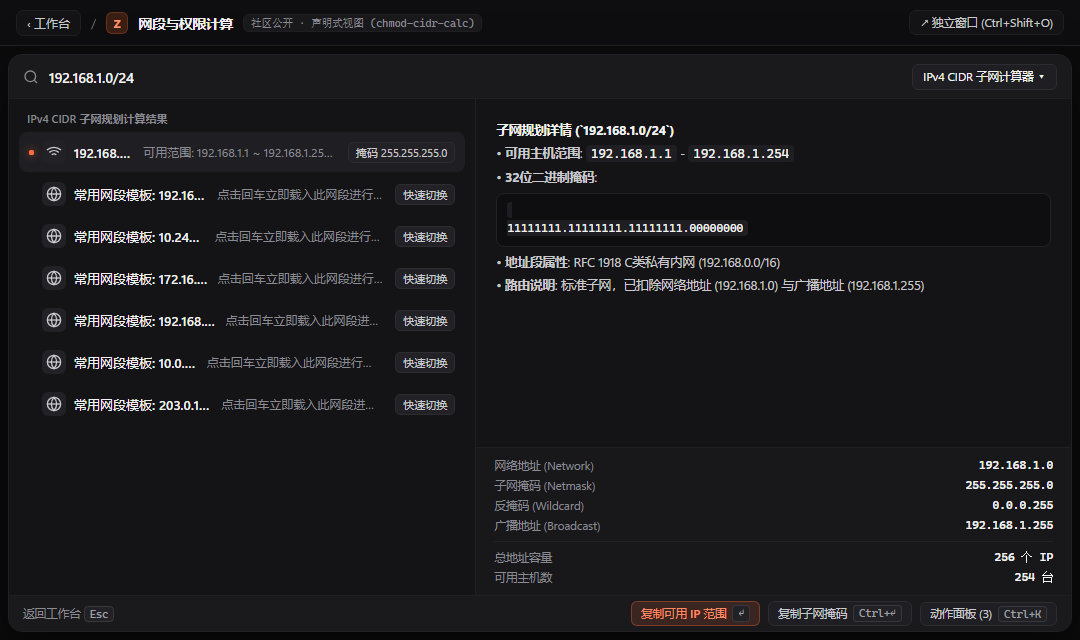Image resolution: width=1080 pixels, height=640 pixels.
Task: Click the Enter key icon in copy IP range button
Action: 741,613
